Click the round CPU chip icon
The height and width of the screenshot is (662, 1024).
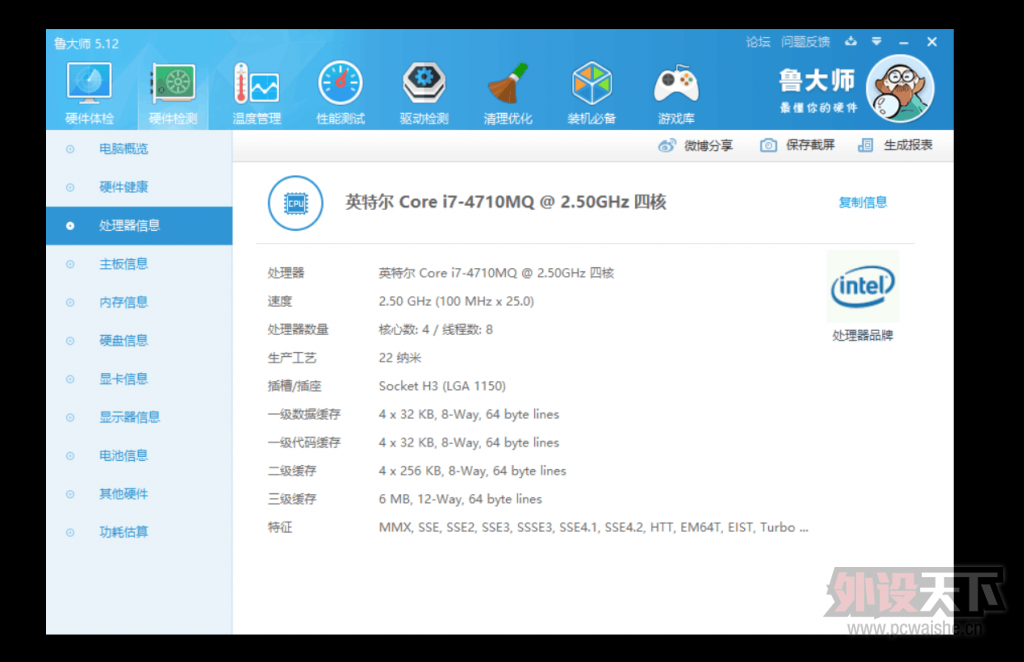[295, 203]
